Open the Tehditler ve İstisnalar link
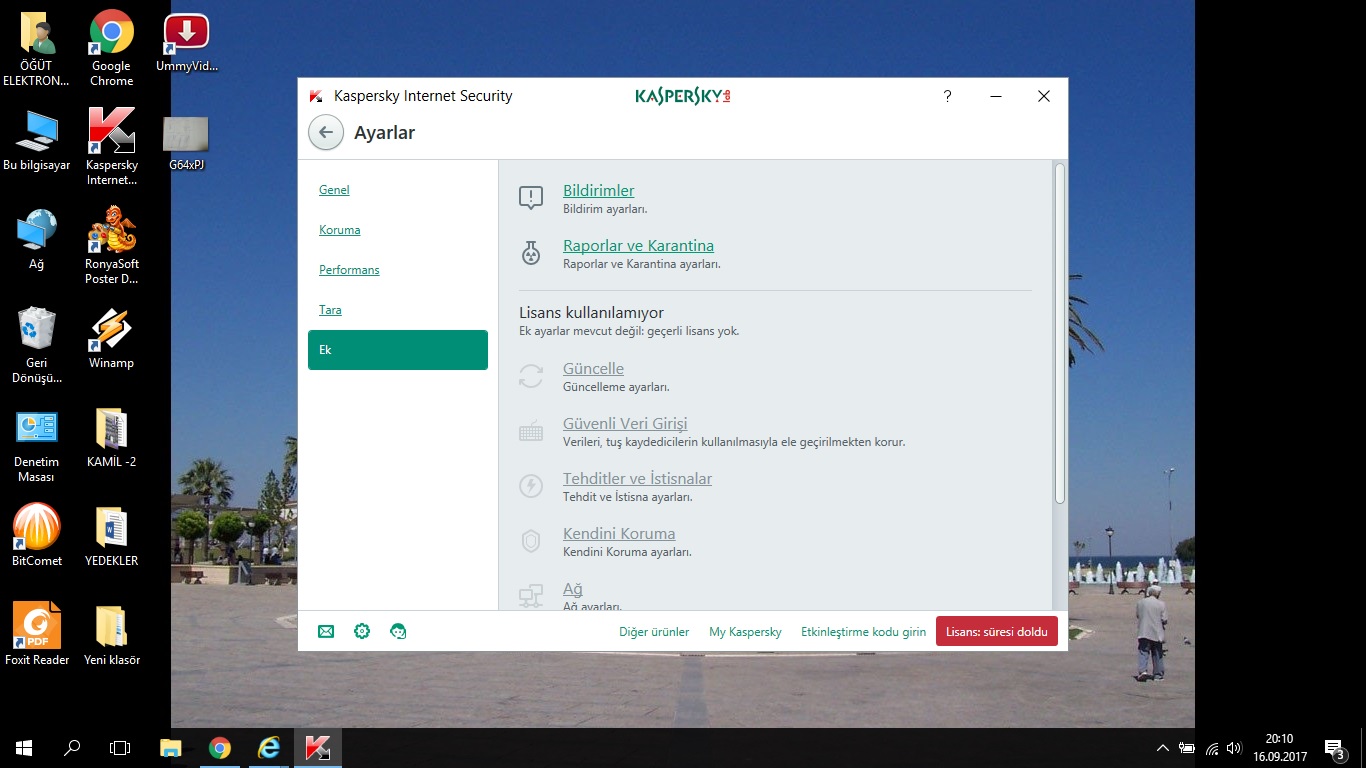Viewport: 1366px width, 768px height. (637, 479)
